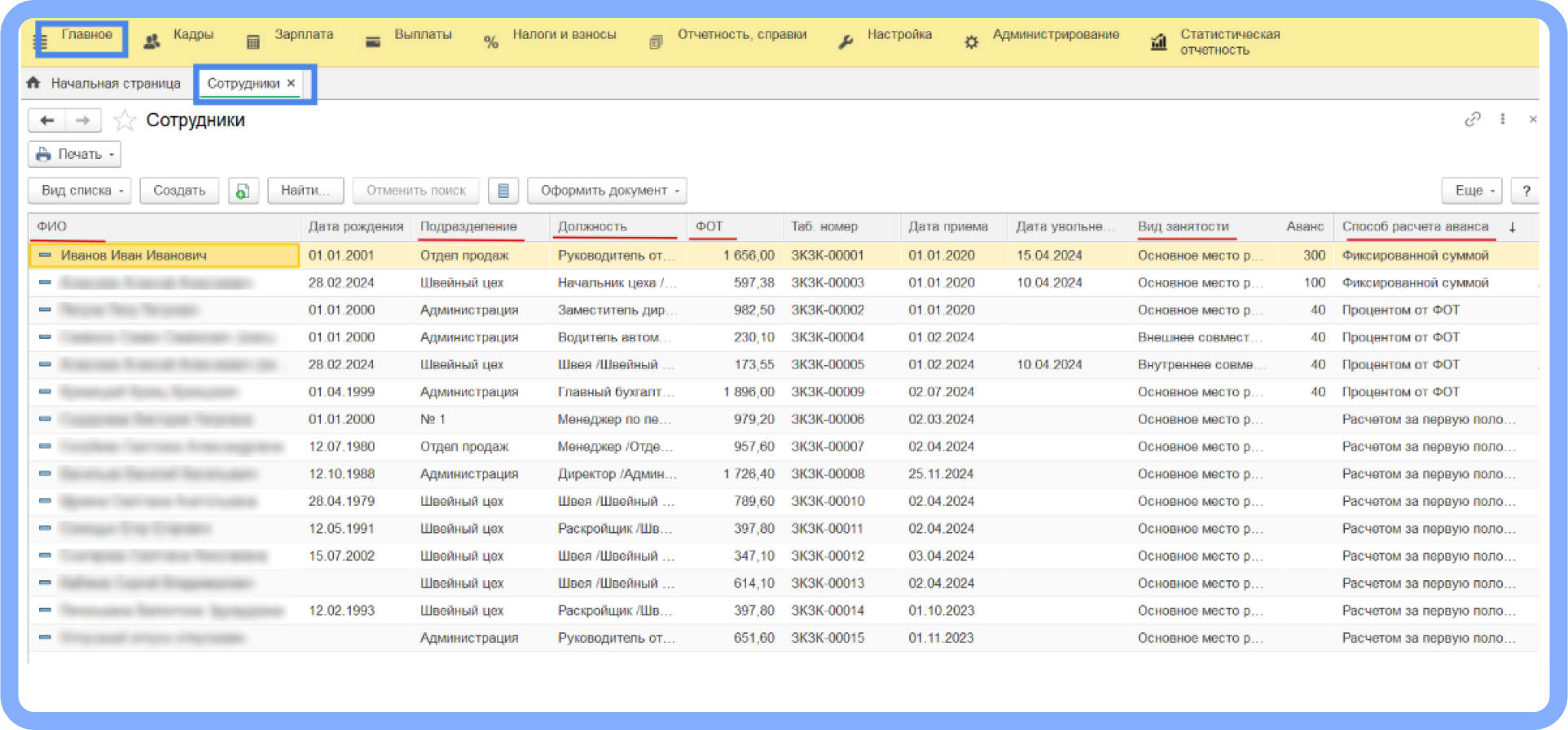Open the Администрирование section
1568x730 pixels.
pos(1055,35)
